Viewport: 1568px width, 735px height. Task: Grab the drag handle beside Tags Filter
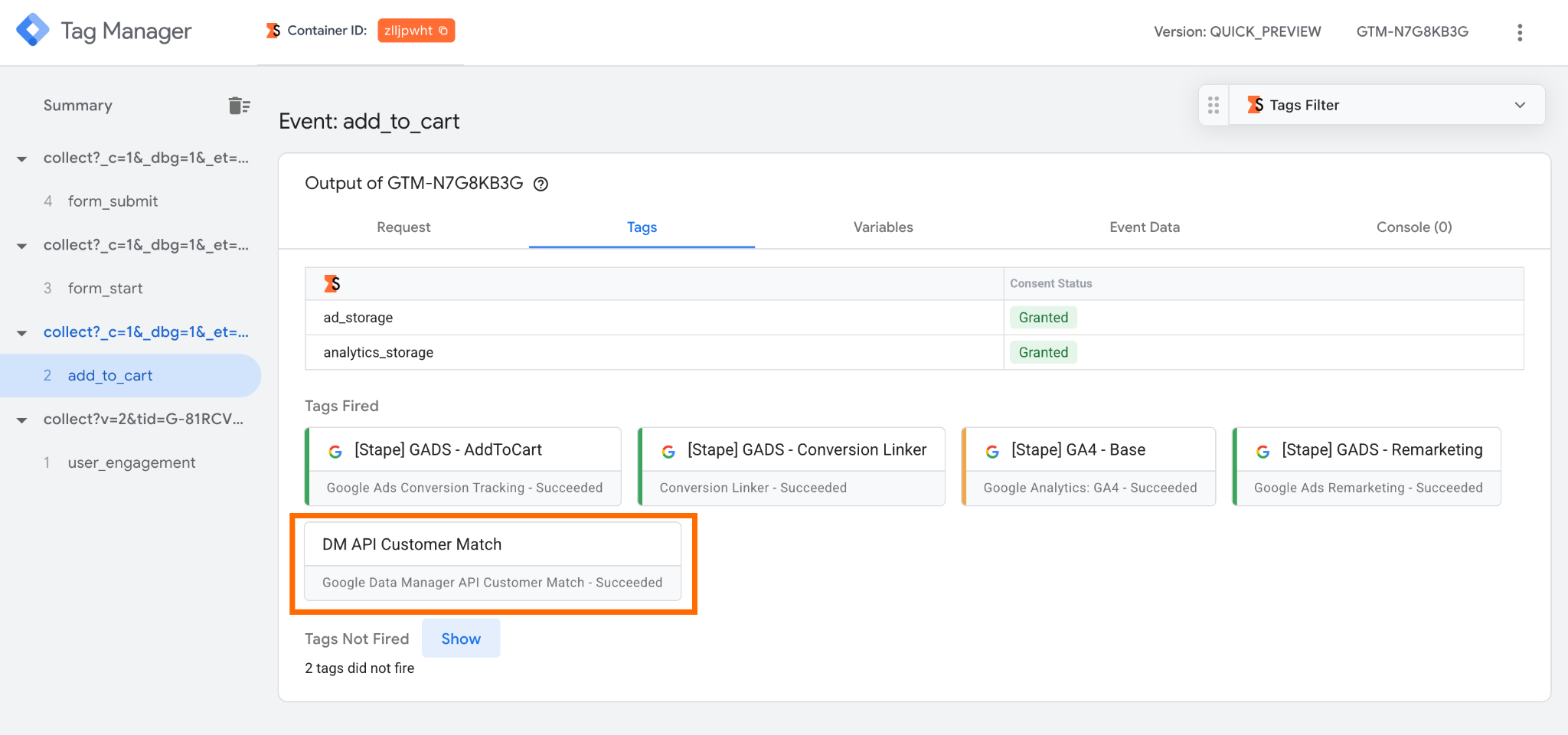click(1214, 105)
